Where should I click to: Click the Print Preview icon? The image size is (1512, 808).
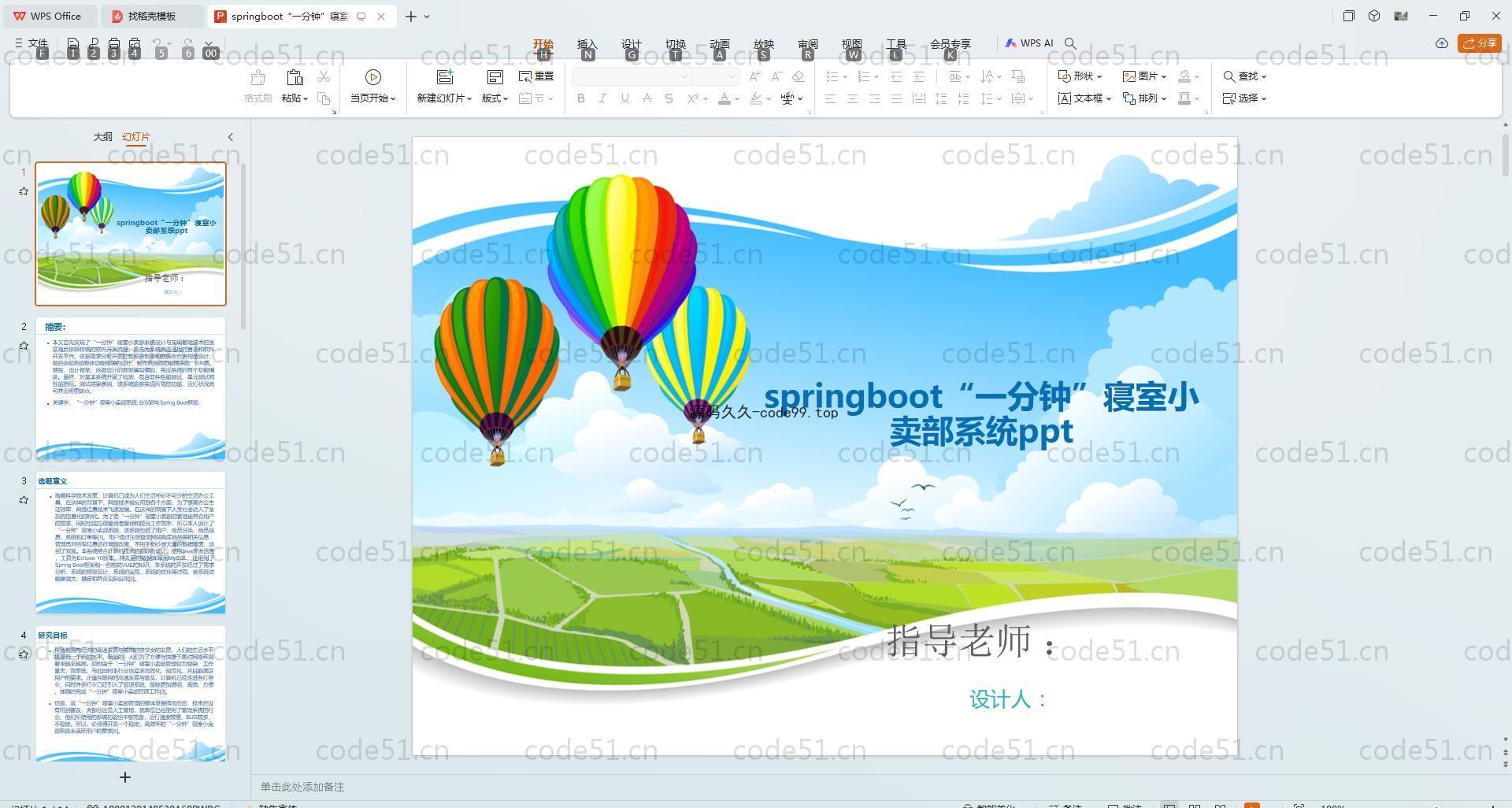[x=135, y=43]
